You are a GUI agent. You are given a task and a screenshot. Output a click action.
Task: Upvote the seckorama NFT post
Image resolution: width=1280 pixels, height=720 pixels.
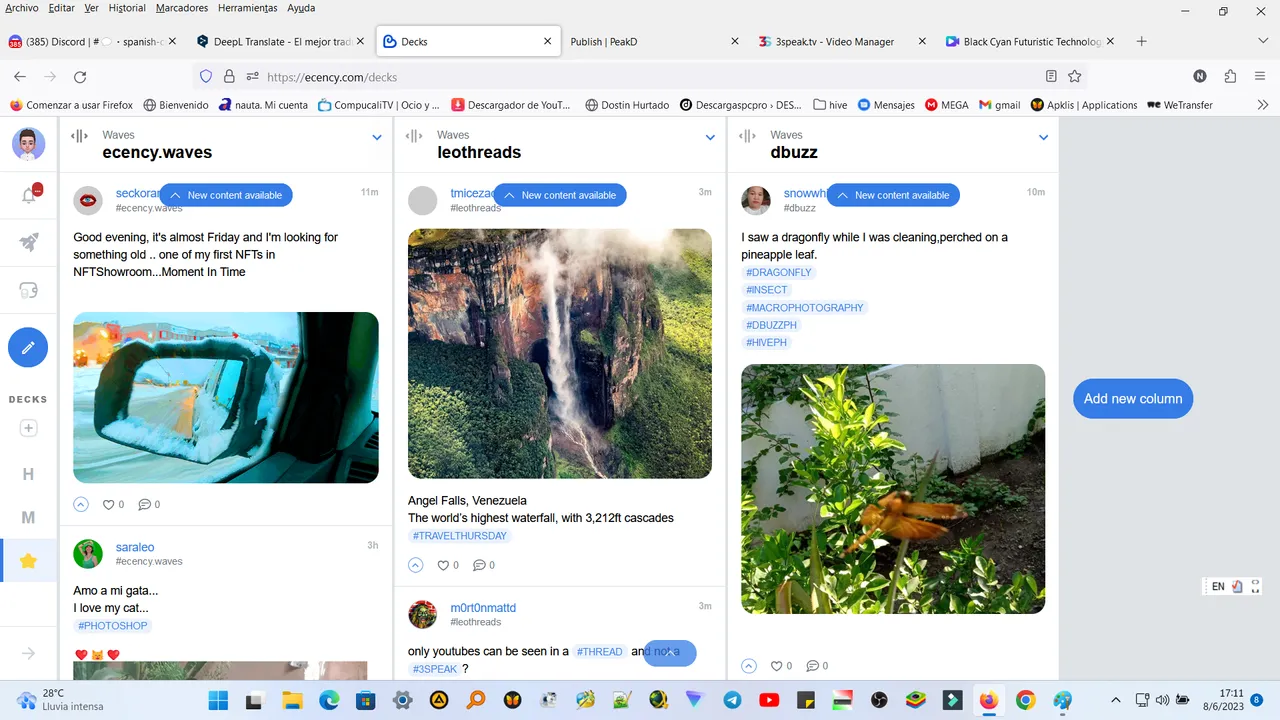(x=81, y=505)
